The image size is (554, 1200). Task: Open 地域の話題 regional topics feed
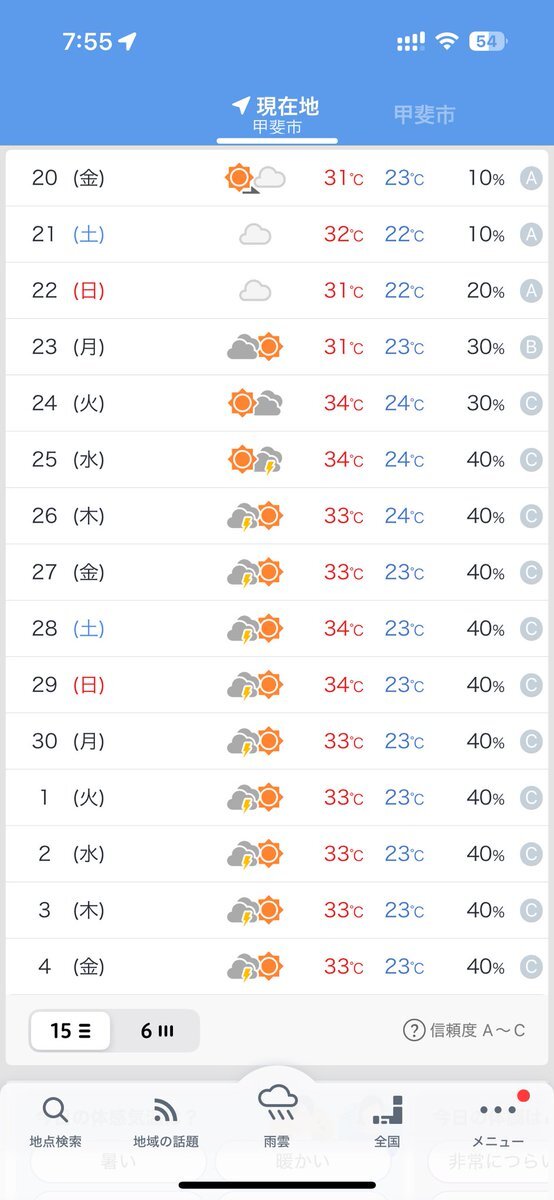tap(166, 1122)
